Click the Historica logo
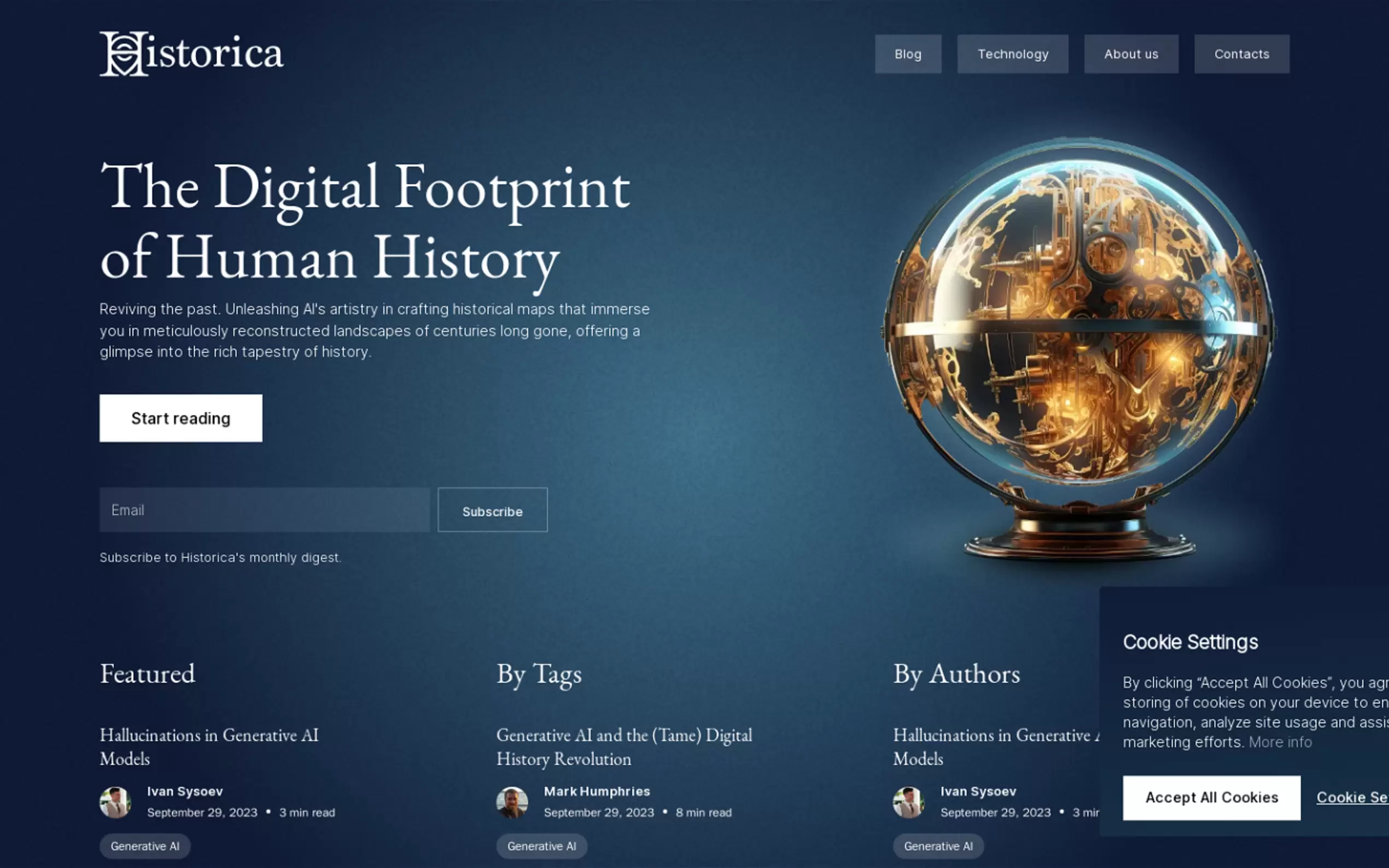Image resolution: width=1389 pixels, height=868 pixels. (191, 54)
